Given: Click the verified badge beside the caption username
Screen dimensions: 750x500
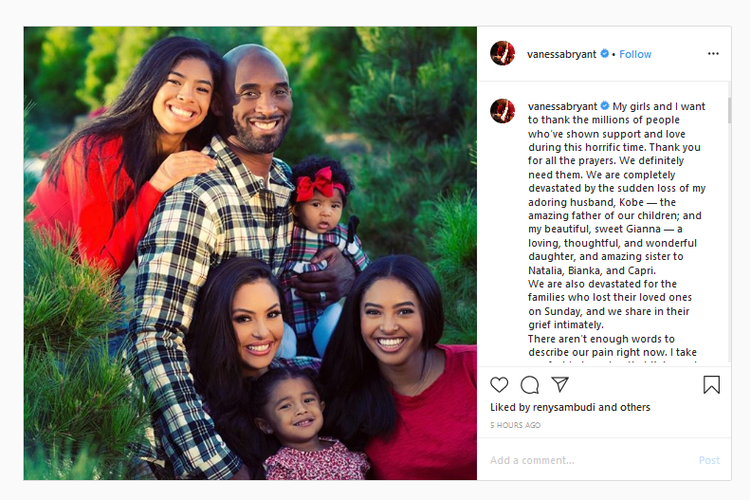Looking at the screenshot, I should point(605,106).
